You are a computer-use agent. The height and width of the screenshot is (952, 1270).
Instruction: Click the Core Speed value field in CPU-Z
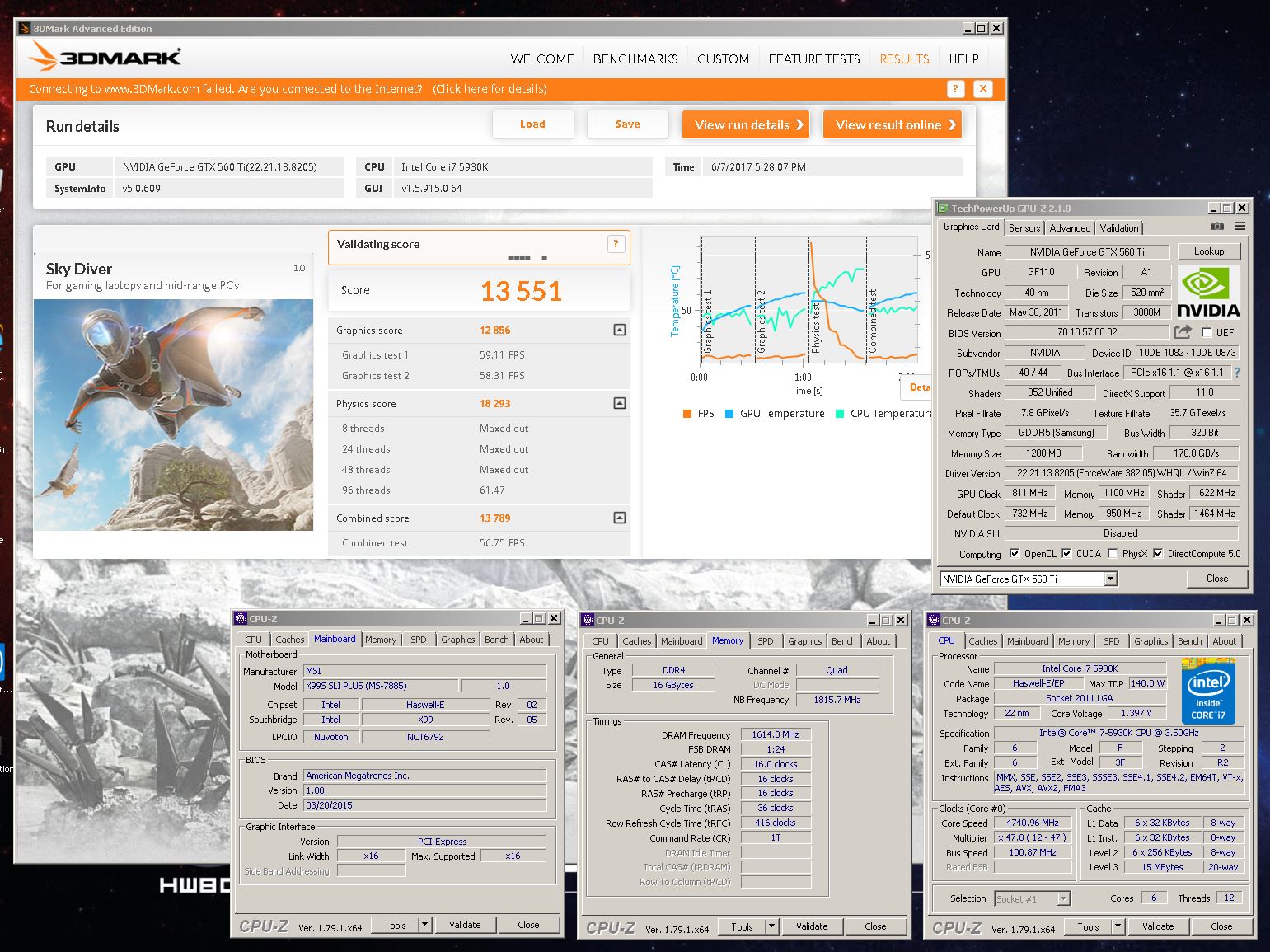pos(1032,823)
